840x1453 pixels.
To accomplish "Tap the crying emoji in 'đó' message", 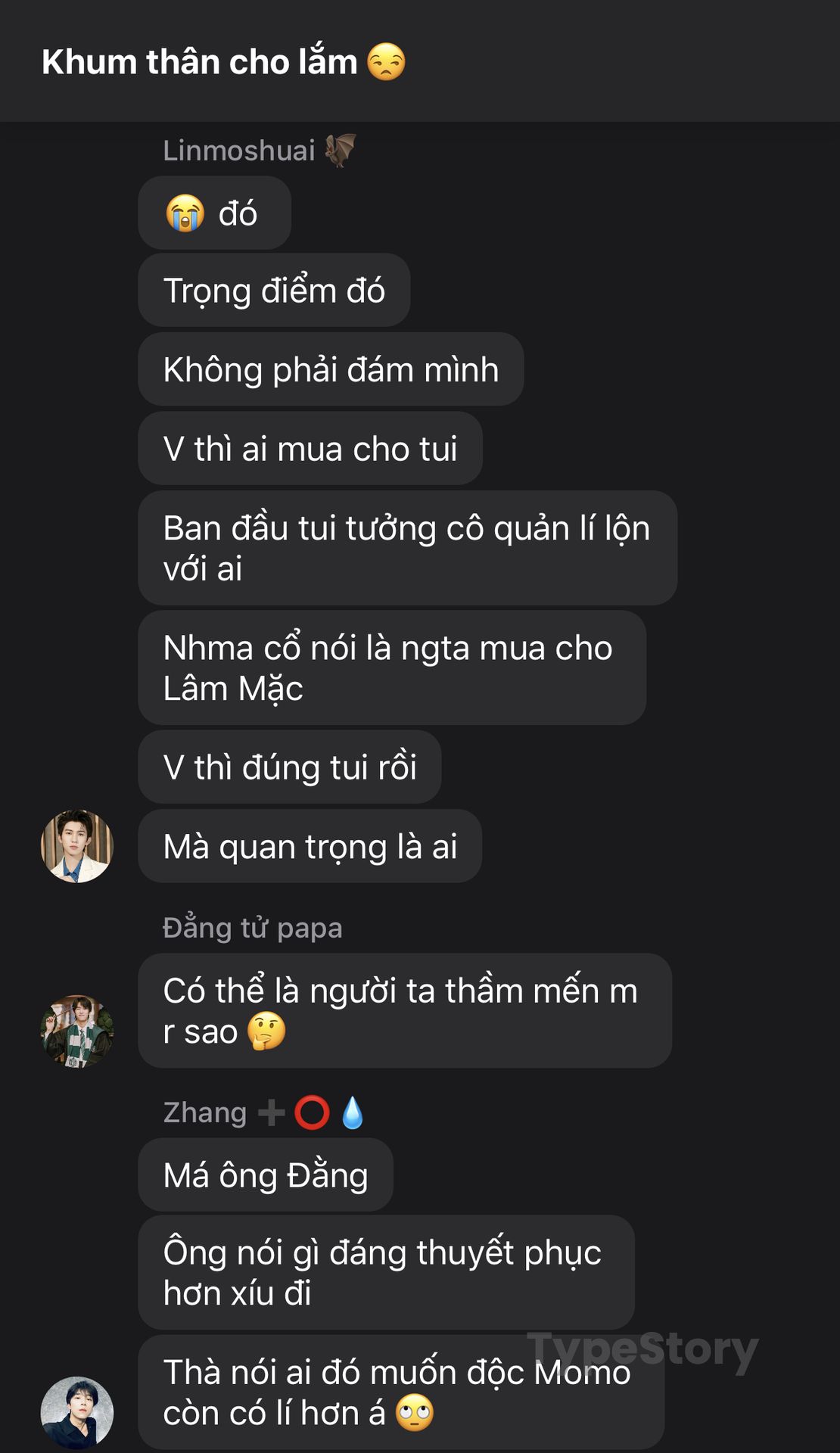I will (x=185, y=213).
